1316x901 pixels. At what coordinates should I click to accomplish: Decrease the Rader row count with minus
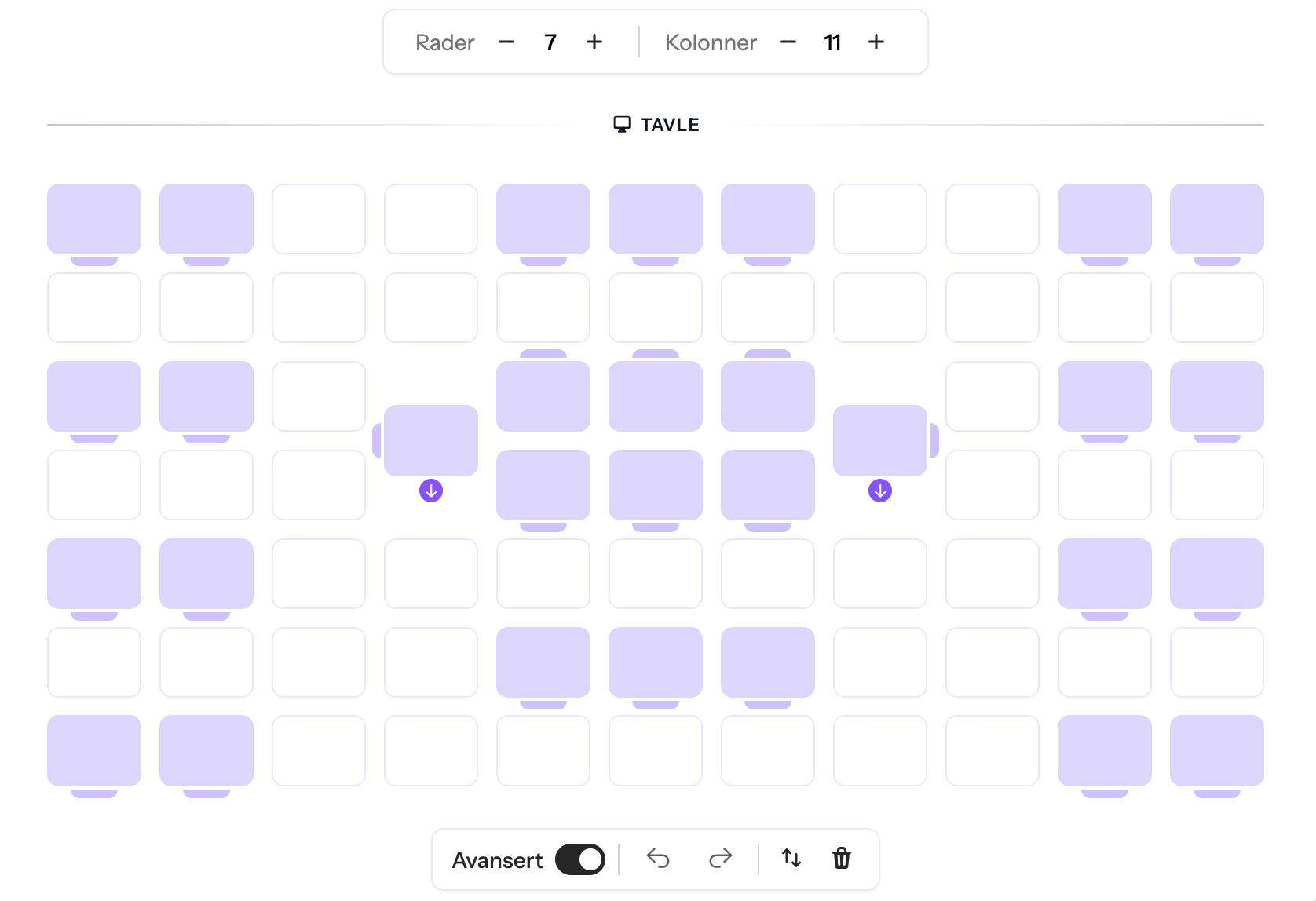click(x=506, y=42)
